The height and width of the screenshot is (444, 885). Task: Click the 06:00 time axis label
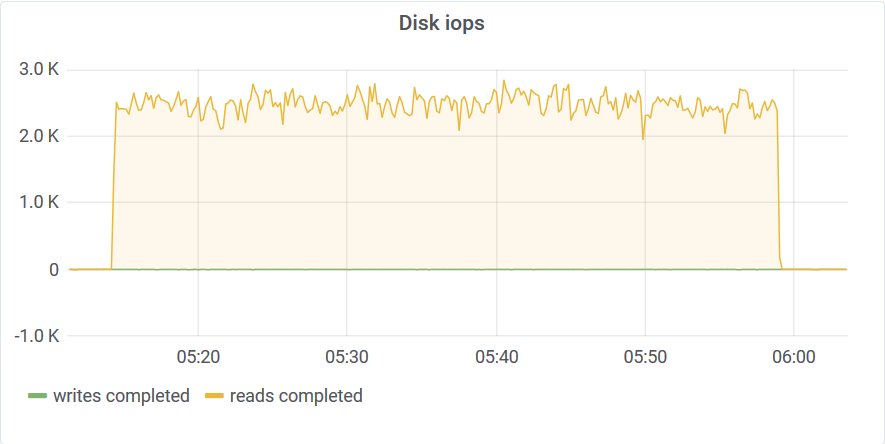pos(794,357)
